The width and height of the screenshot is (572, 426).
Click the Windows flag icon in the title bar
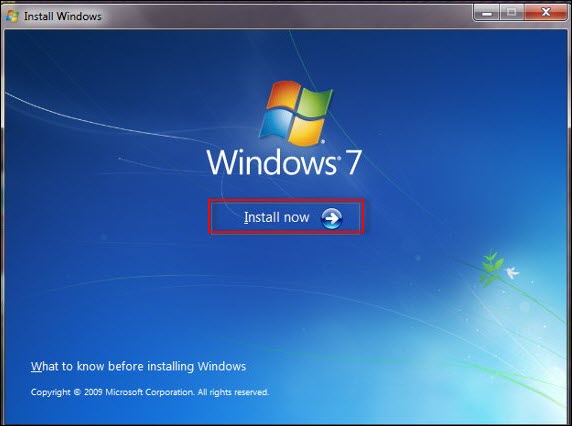coord(12,16)
